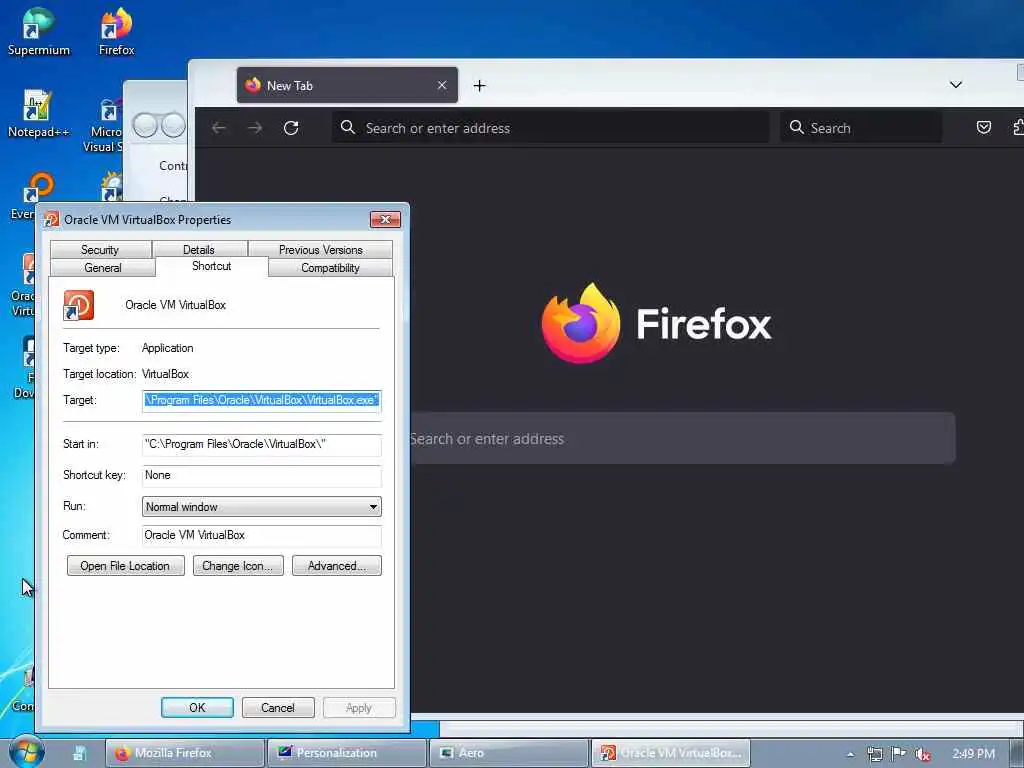Click the Firefox logo on new tab page

[x=581, y=323]
